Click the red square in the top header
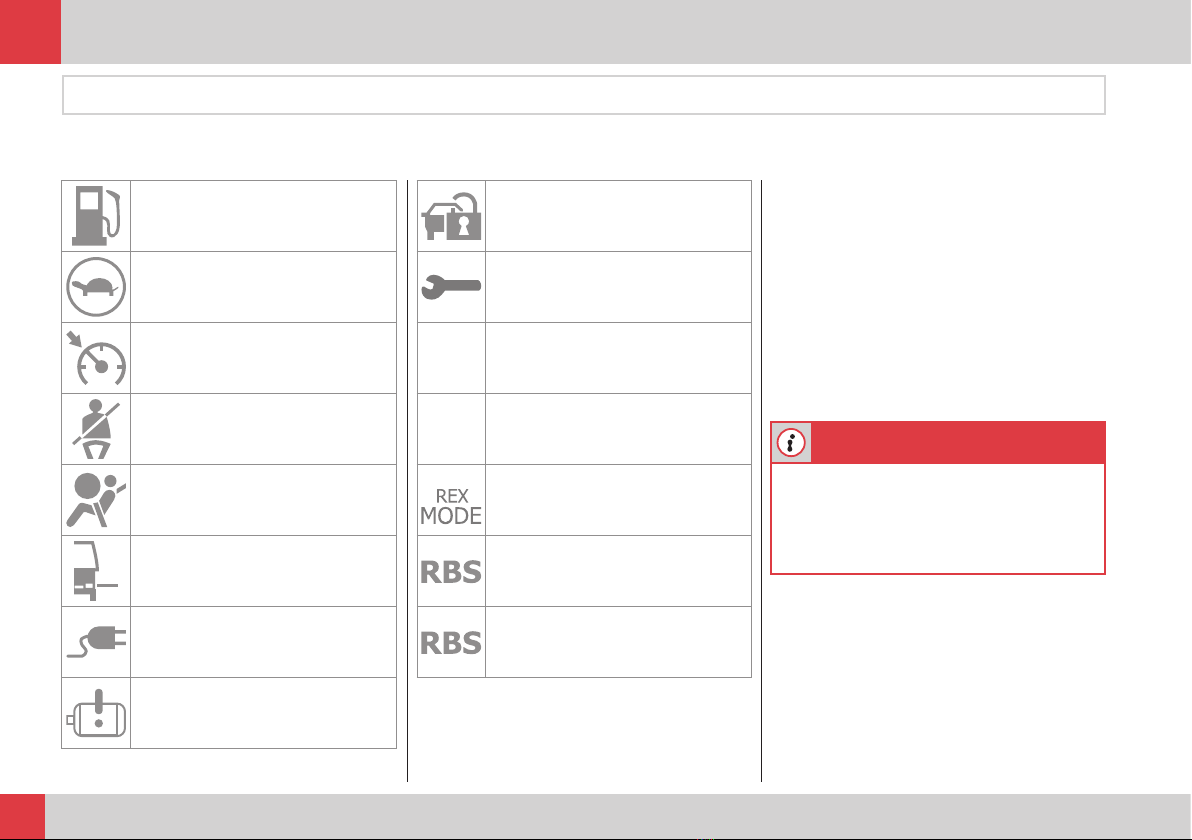 30,32
